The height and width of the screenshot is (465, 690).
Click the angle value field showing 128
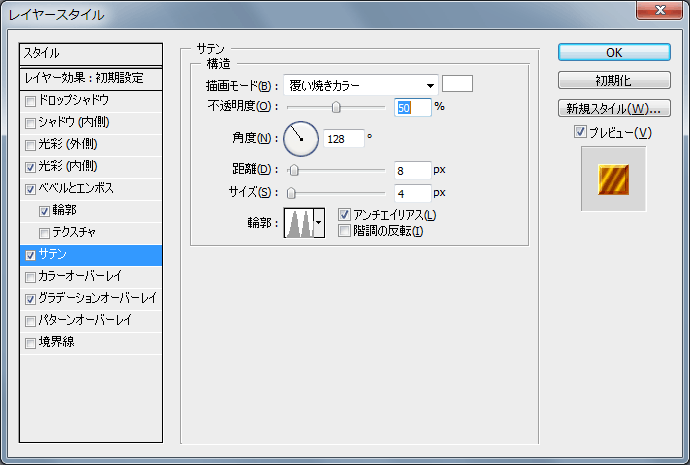point(344,139)
